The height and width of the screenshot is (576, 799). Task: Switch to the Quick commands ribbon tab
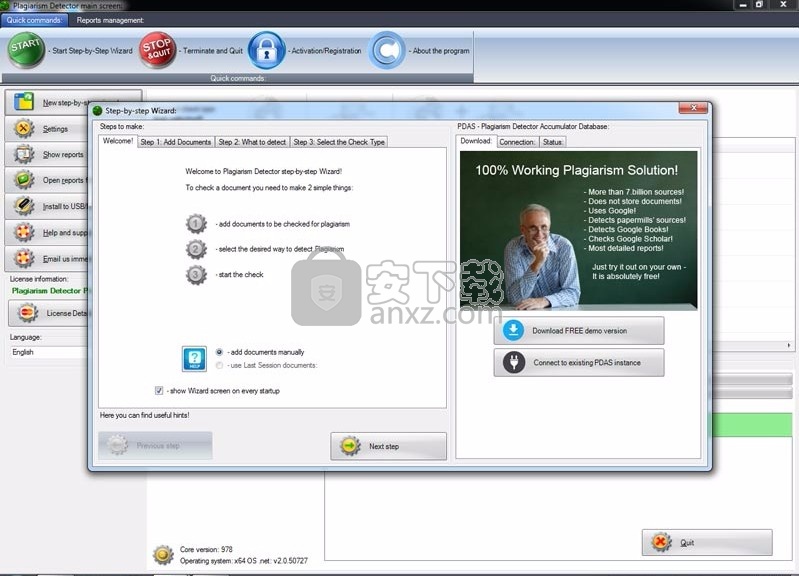click(x=34, y=20)
